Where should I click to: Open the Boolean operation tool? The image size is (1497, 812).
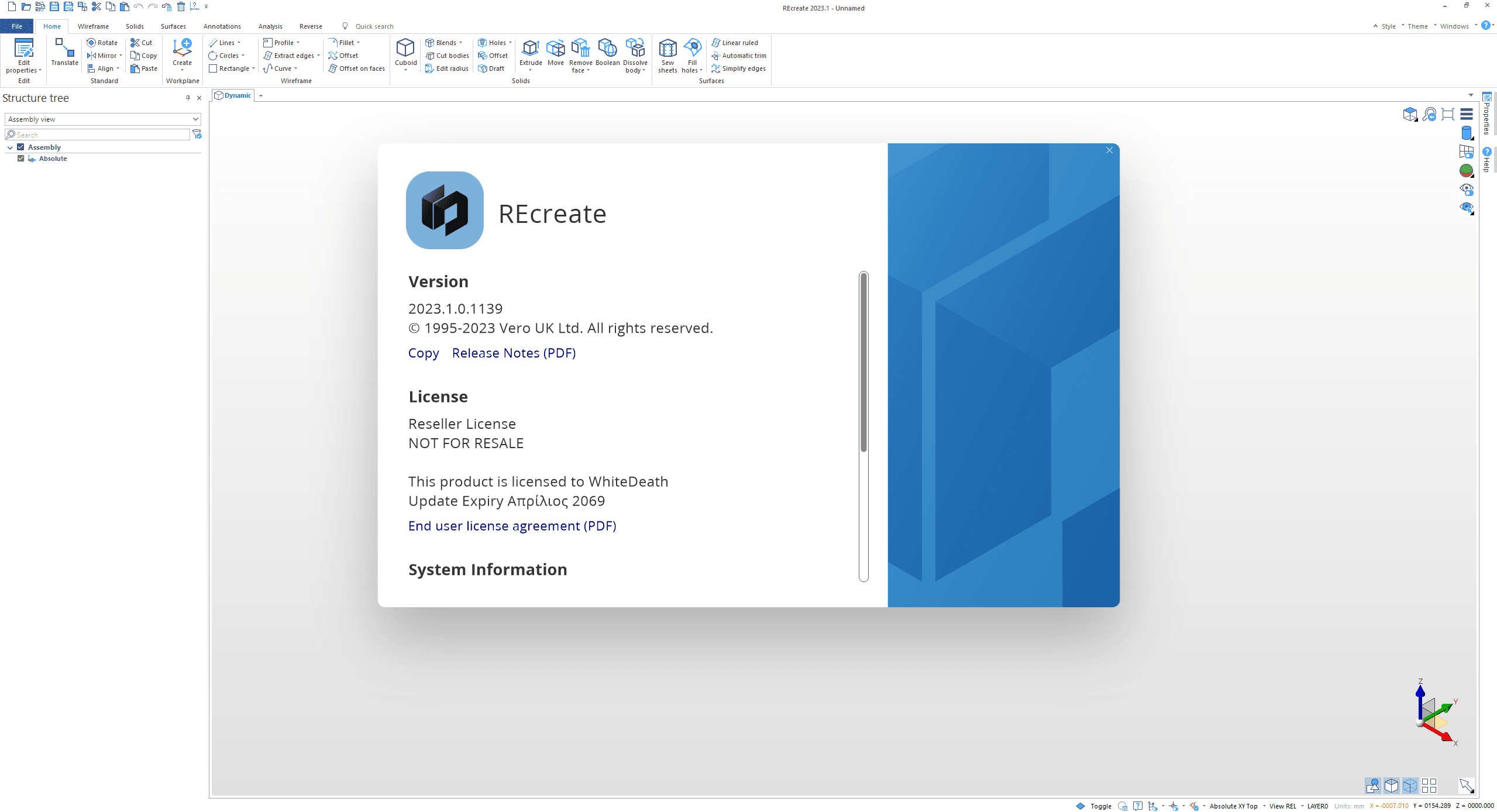[607, 49]
